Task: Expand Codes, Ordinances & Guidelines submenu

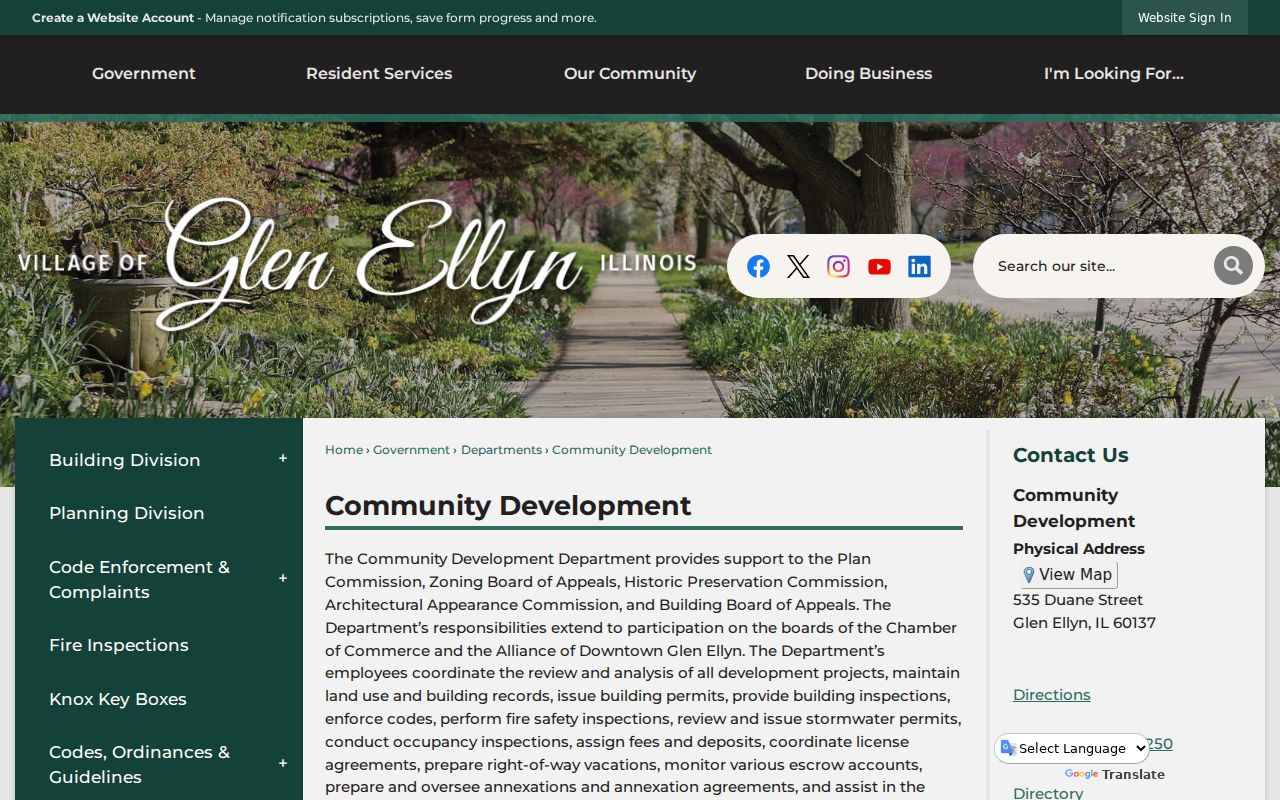Action: [x=283, y=764]
